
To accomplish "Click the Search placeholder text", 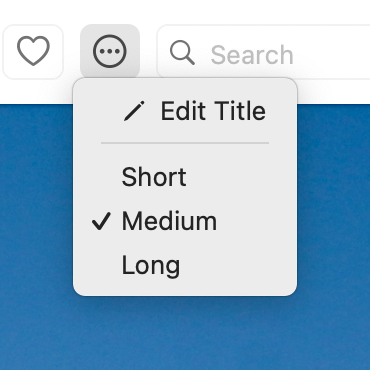I will point(252,55).
